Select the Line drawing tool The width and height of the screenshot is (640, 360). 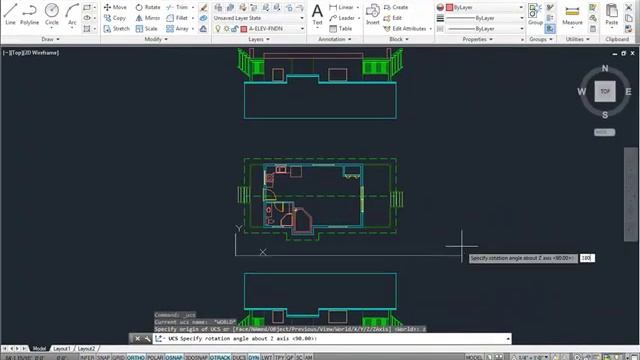tap(10, 14)
